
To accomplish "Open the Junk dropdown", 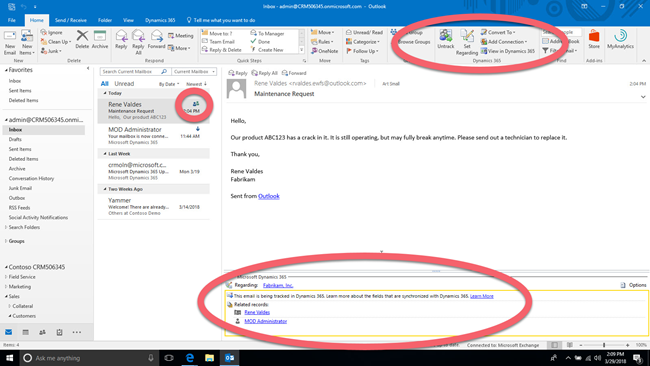I will click(x=51, y=51).
